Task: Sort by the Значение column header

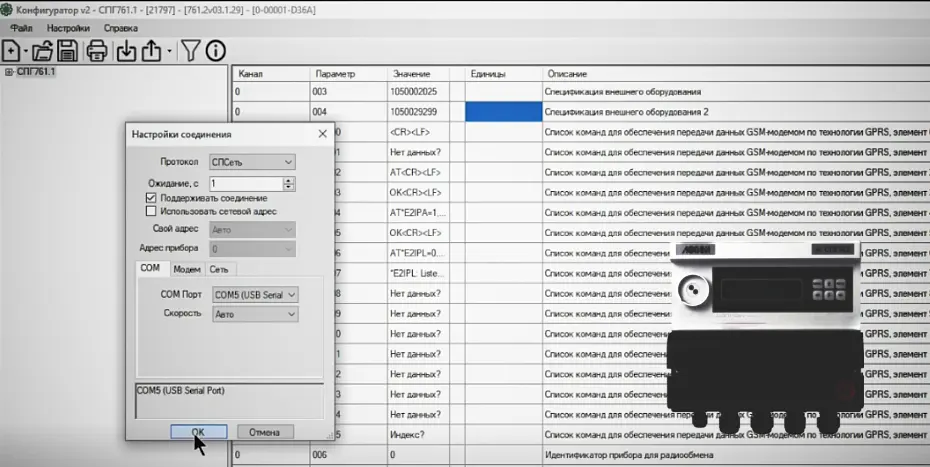Action: tap(418, 74)
